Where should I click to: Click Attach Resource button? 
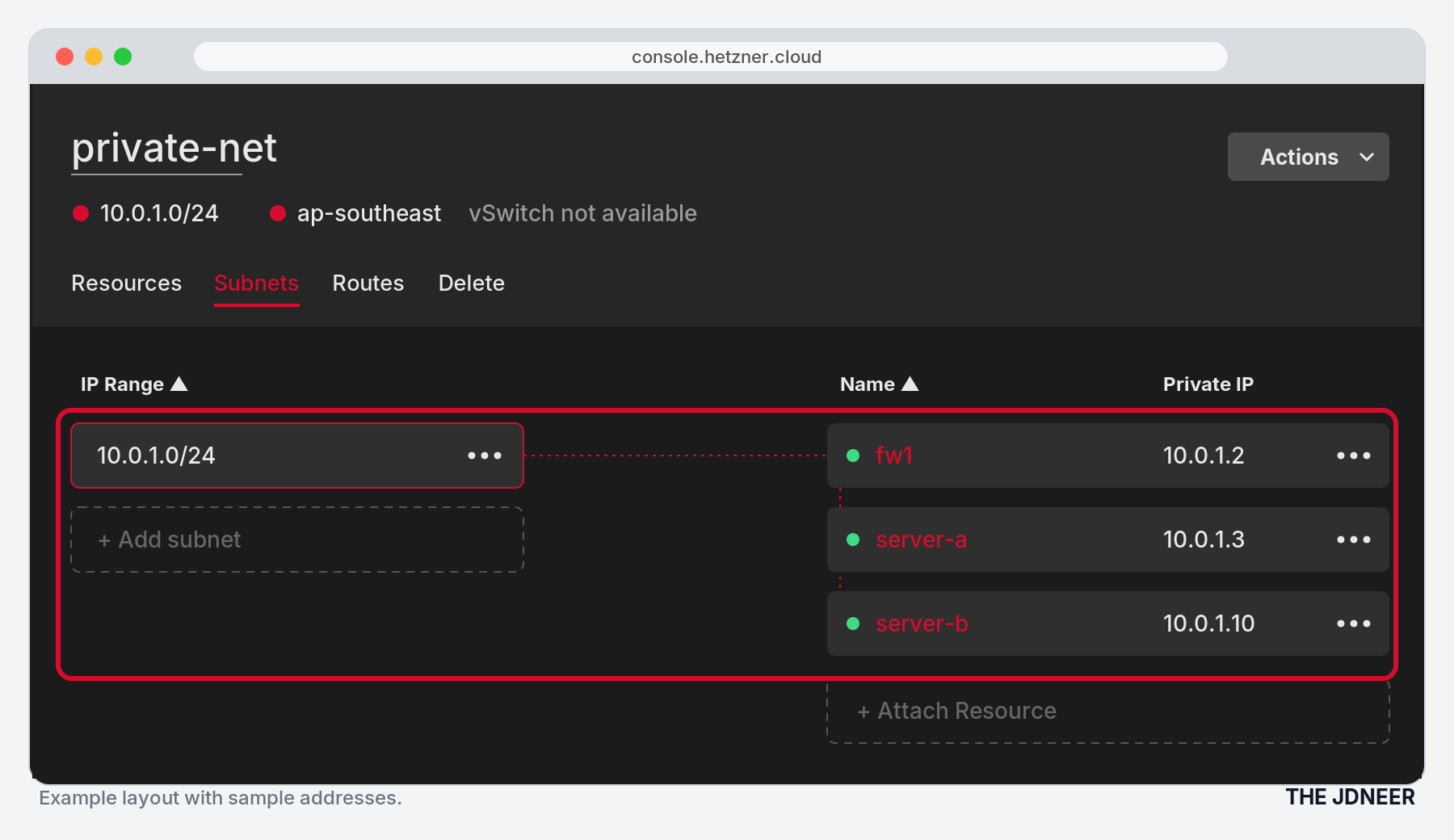click(1108, 711)
